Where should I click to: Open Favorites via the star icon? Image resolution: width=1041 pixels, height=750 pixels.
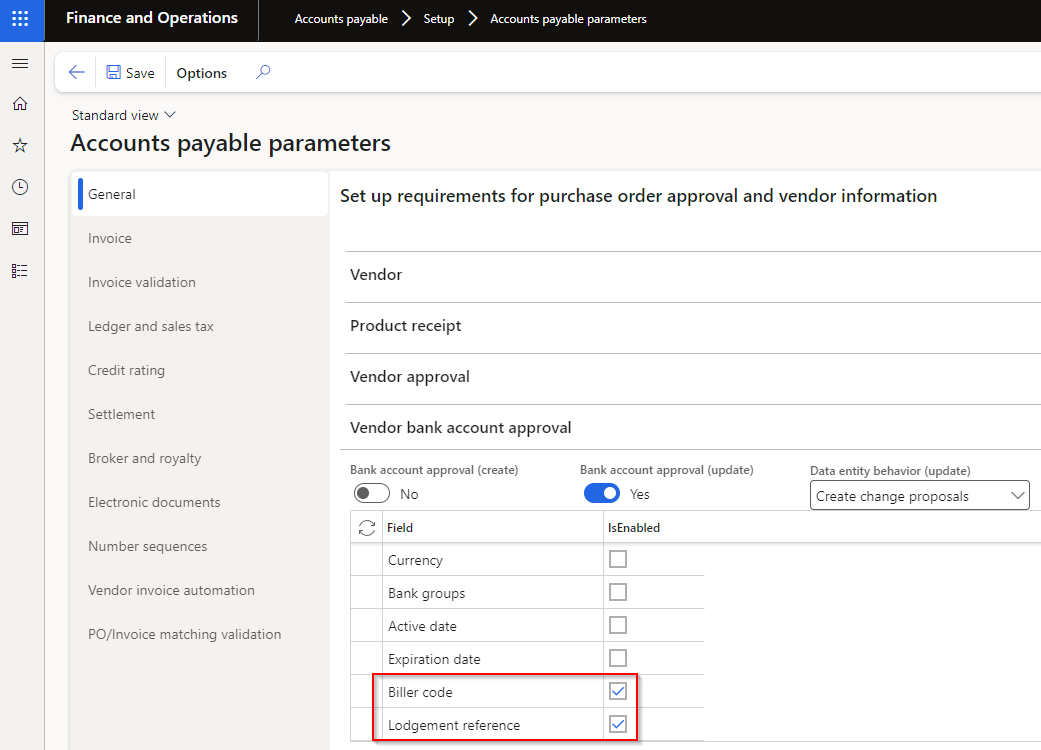(x=20, y=145)
